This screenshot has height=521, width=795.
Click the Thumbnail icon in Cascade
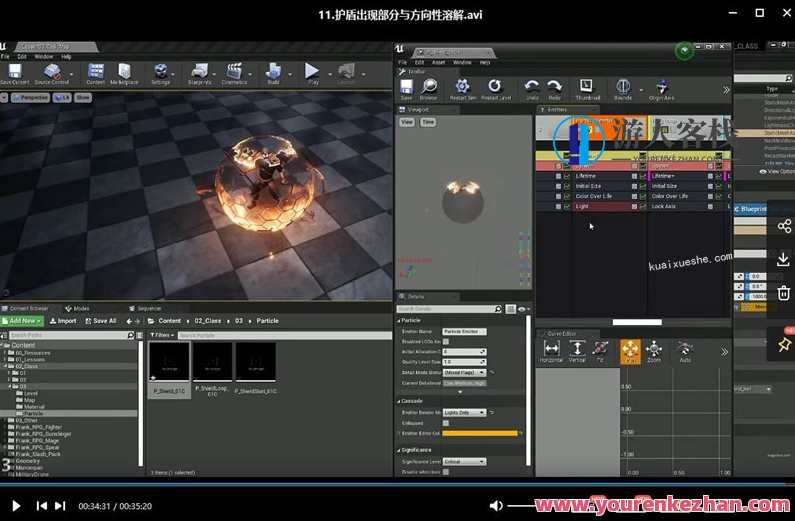587,87
